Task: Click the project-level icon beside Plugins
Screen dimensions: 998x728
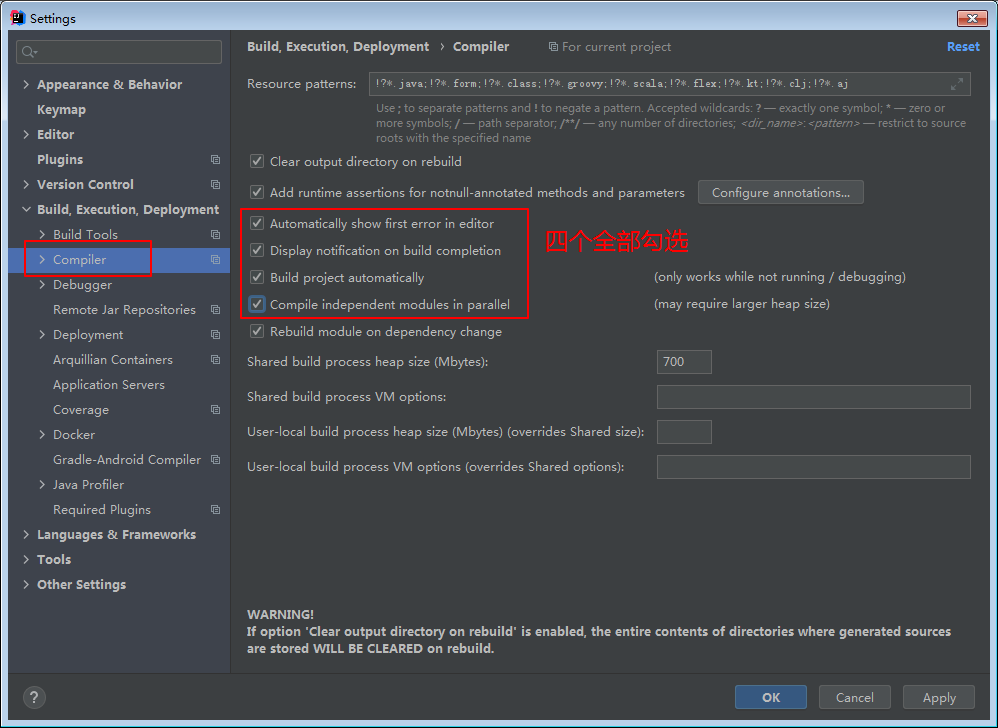Action: point(215,160)
